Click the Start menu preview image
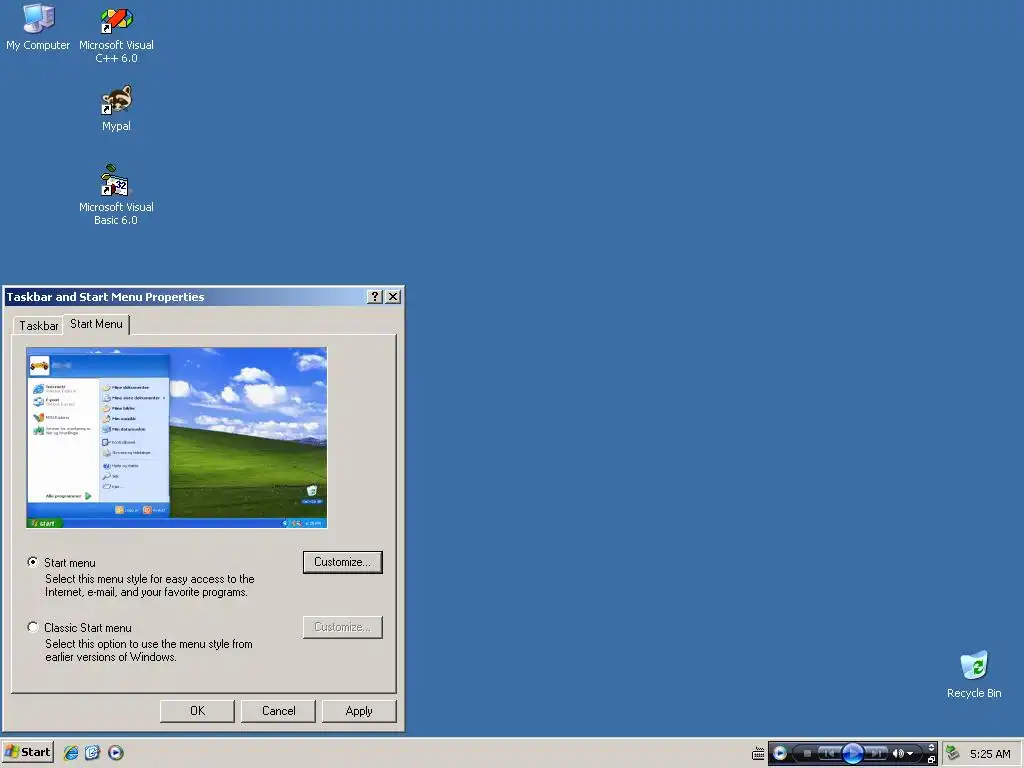The width and height of the screenshot is (1024, 768). click(176, 438)
